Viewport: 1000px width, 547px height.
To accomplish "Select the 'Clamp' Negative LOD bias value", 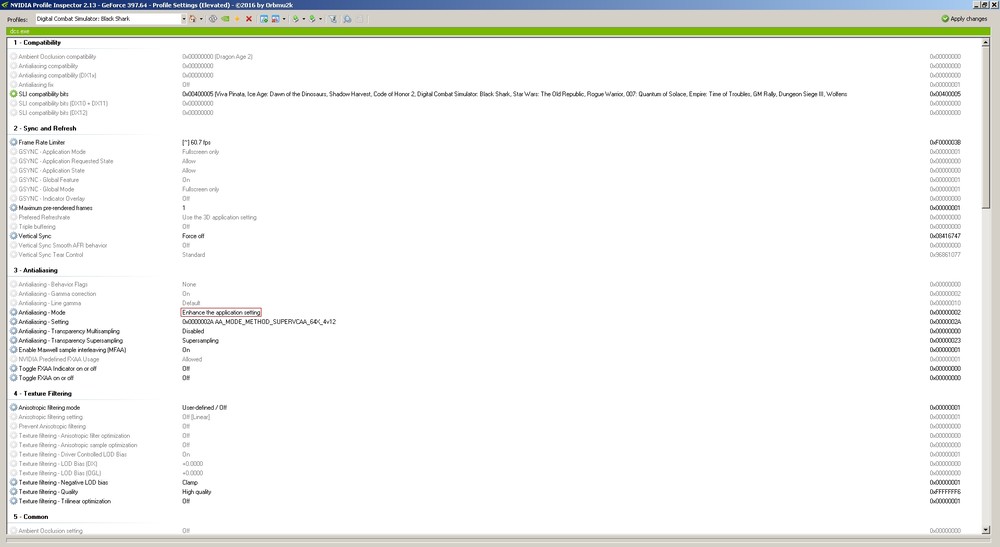I will pos(190,483).
